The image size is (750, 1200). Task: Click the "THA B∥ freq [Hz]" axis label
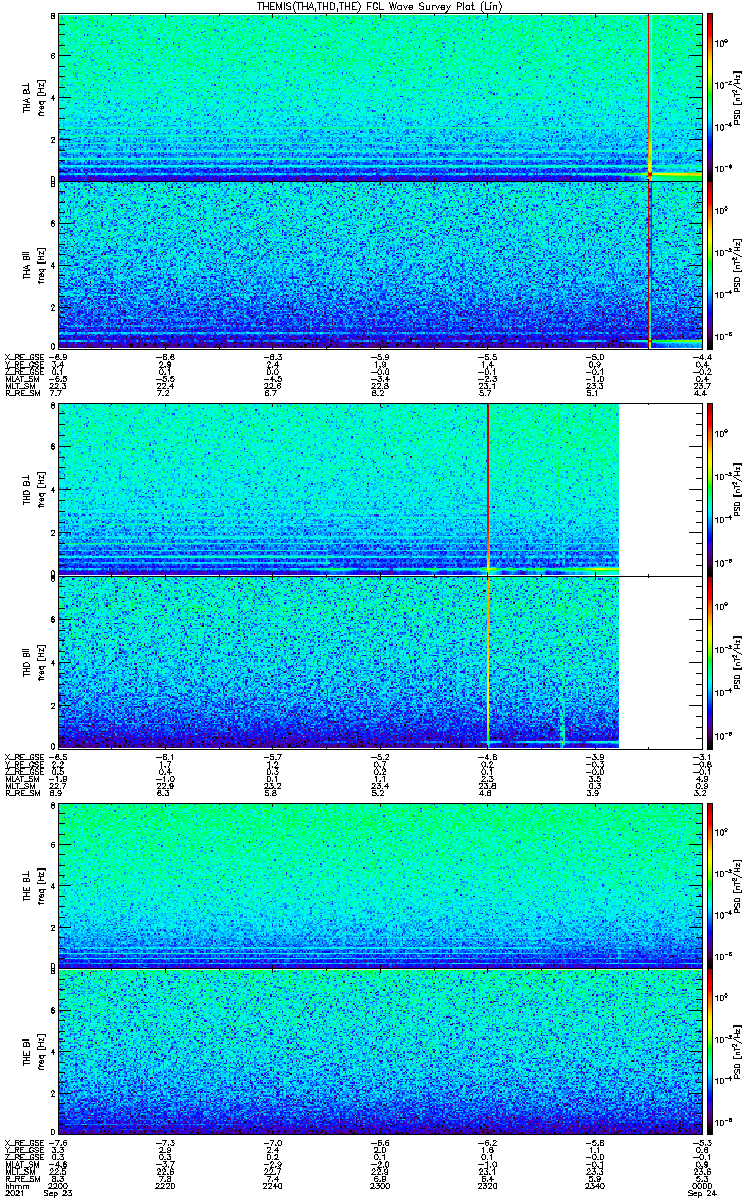pyautogui.click(x=34, y=264)
